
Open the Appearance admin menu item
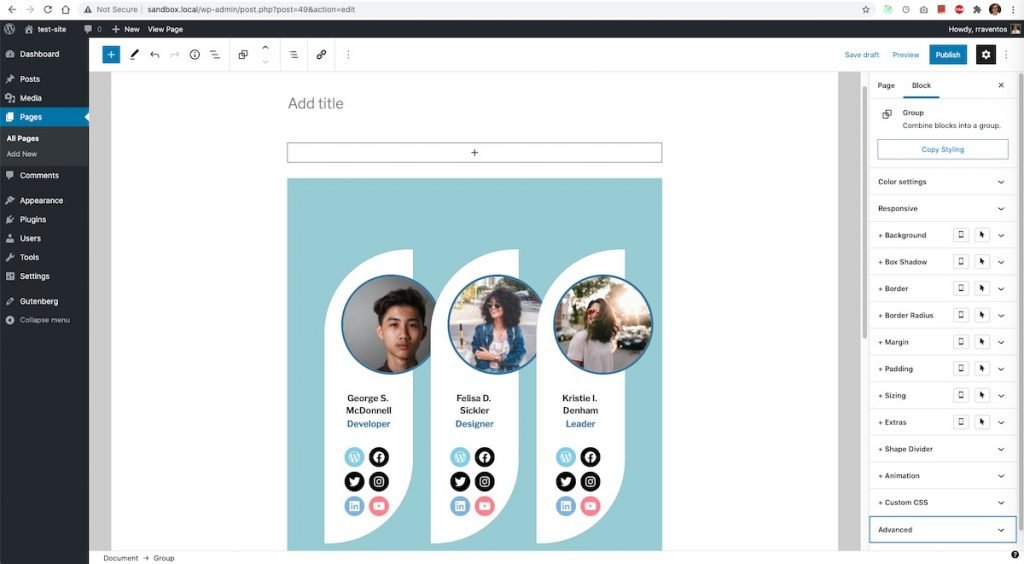(41, 200)
